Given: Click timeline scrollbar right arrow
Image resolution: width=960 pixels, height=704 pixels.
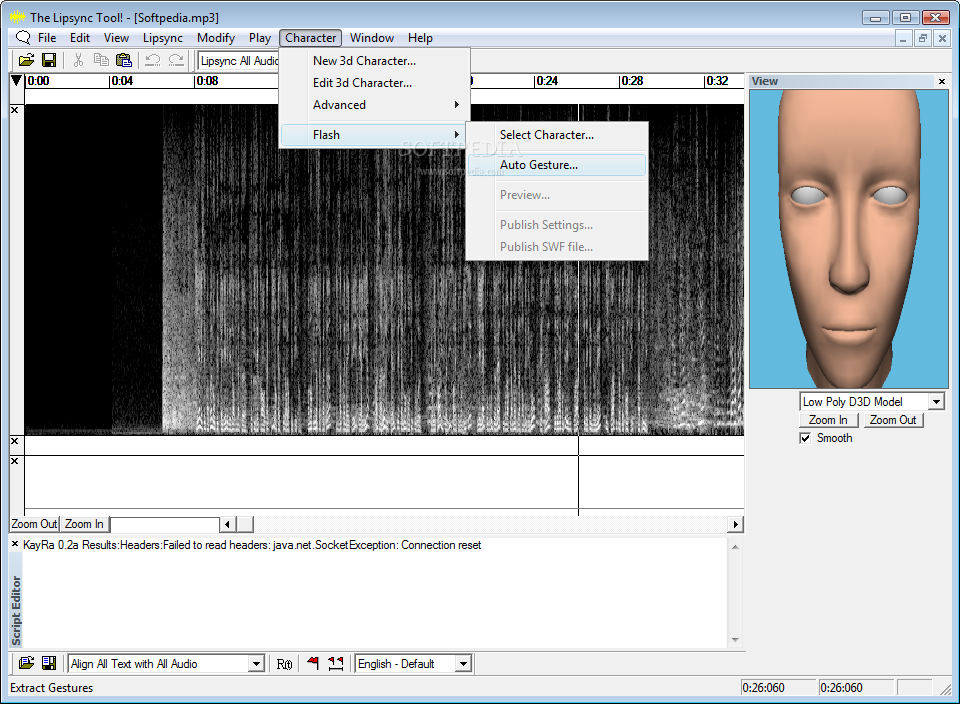Looking at the screenshot, I should (735, 524).
